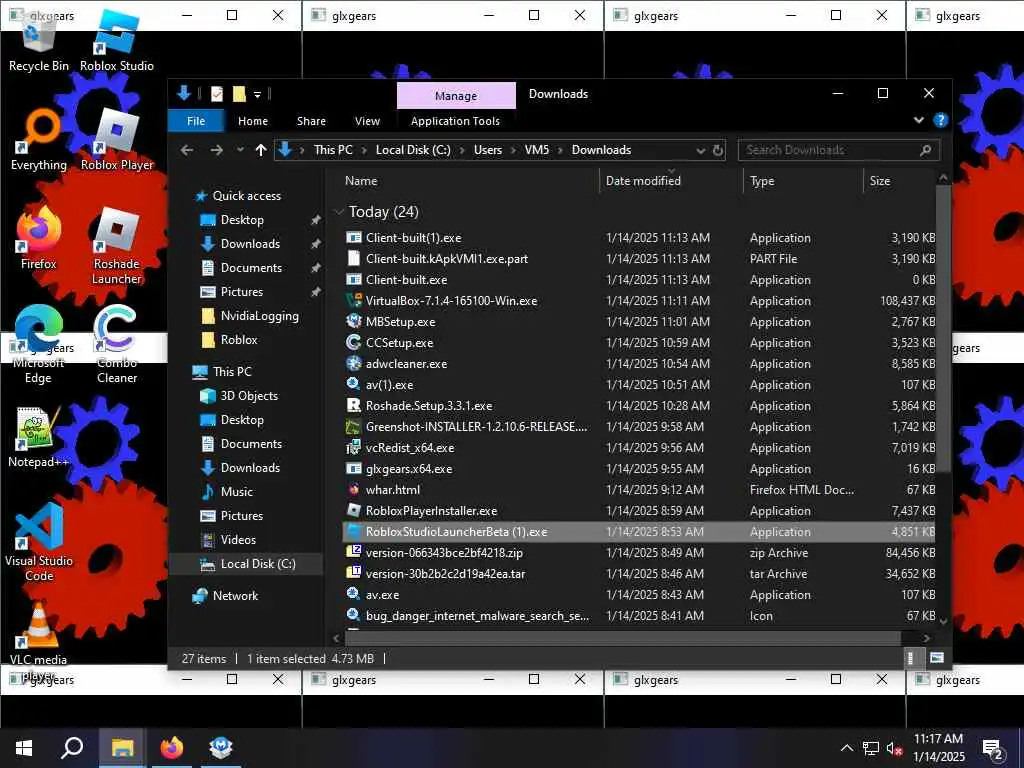Click the search magnifier in Search Downloads

click(x=925, y=150)
